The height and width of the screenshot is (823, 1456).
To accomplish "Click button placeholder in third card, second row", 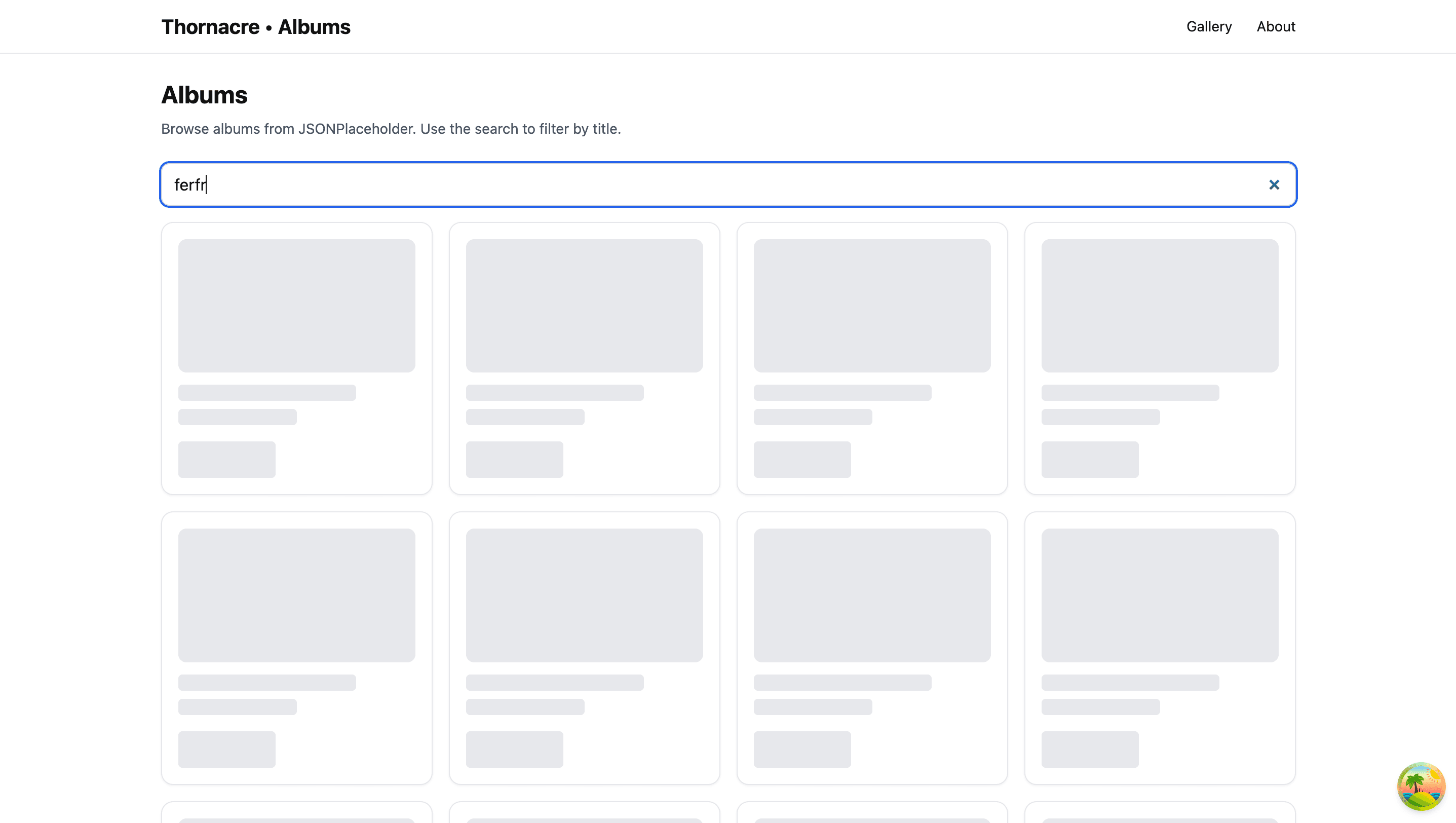I will click(801, 749).
